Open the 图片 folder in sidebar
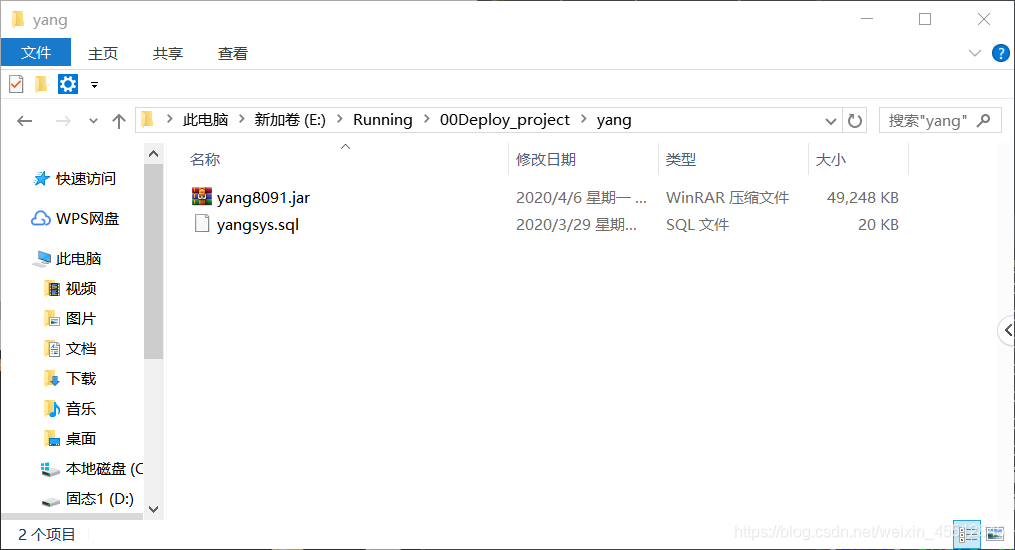 81,318
